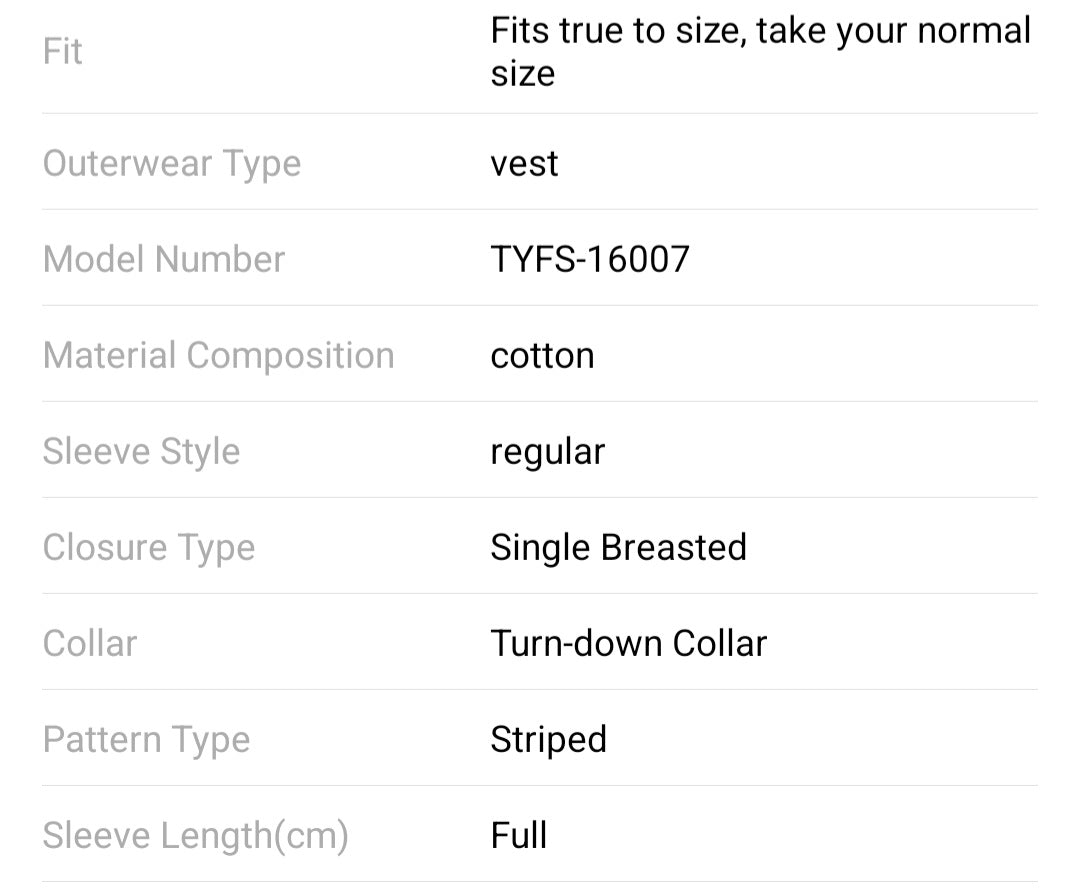Image resolution: width=1080 pixels, height=893 pixels.
Task: Click the "Material Composition" label
Action: (x=218, y=355)
